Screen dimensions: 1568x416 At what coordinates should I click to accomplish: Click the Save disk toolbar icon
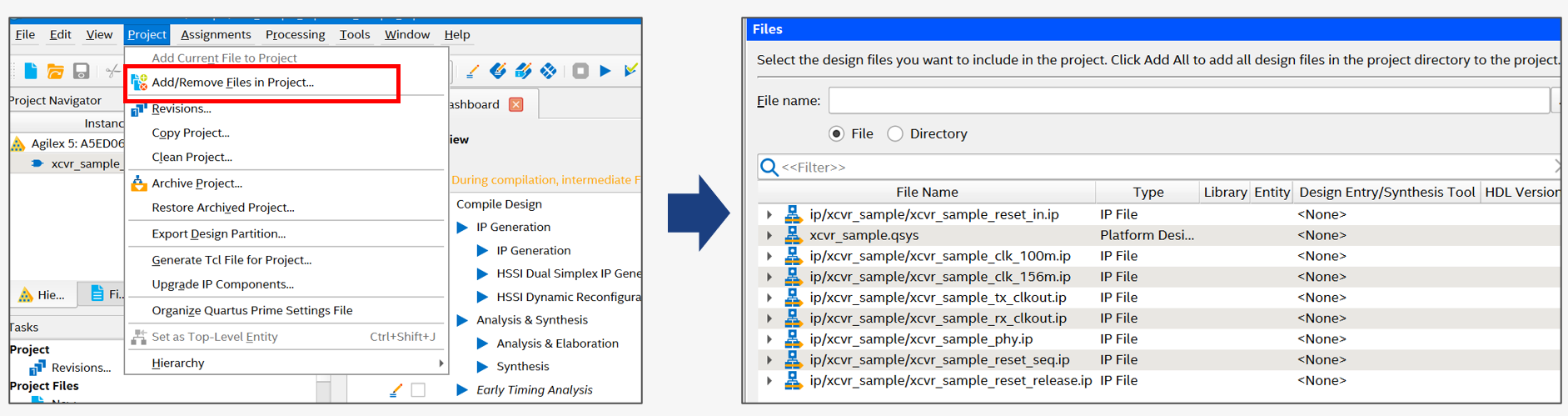tap(81, 71)
